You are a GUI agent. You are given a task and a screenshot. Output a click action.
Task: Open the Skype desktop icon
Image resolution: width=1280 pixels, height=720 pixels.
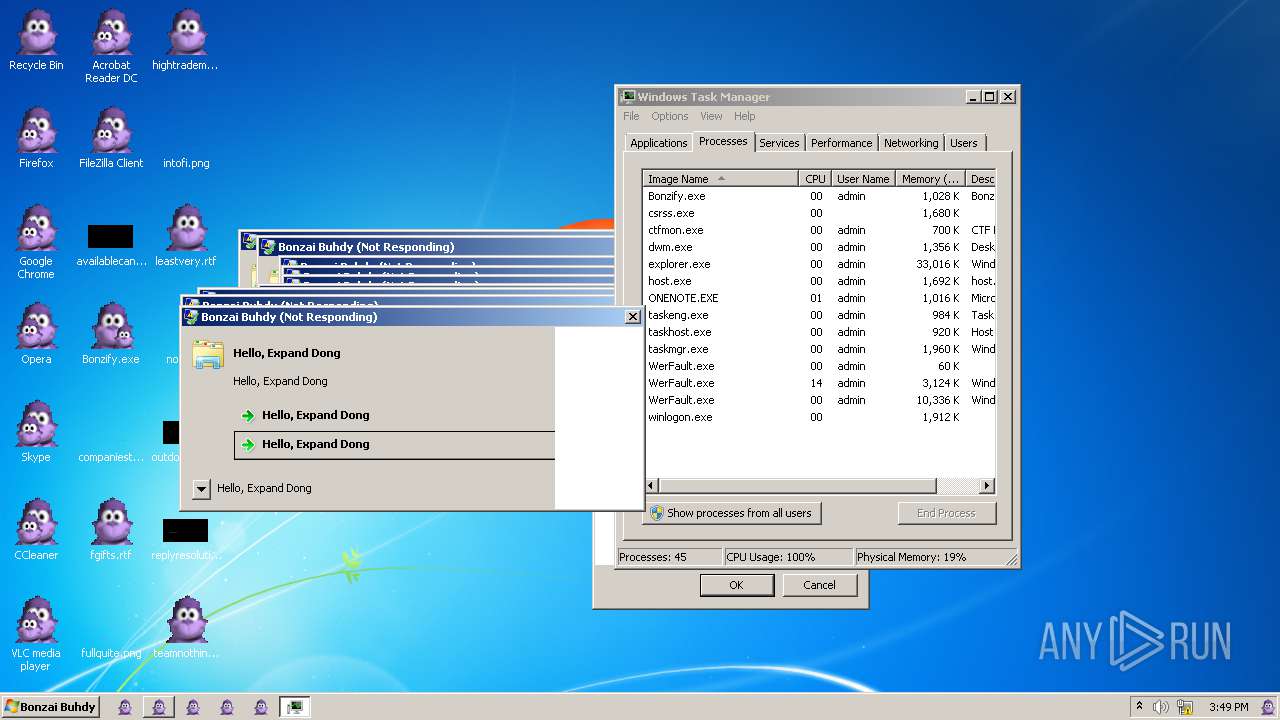click(x=36, y=432)
